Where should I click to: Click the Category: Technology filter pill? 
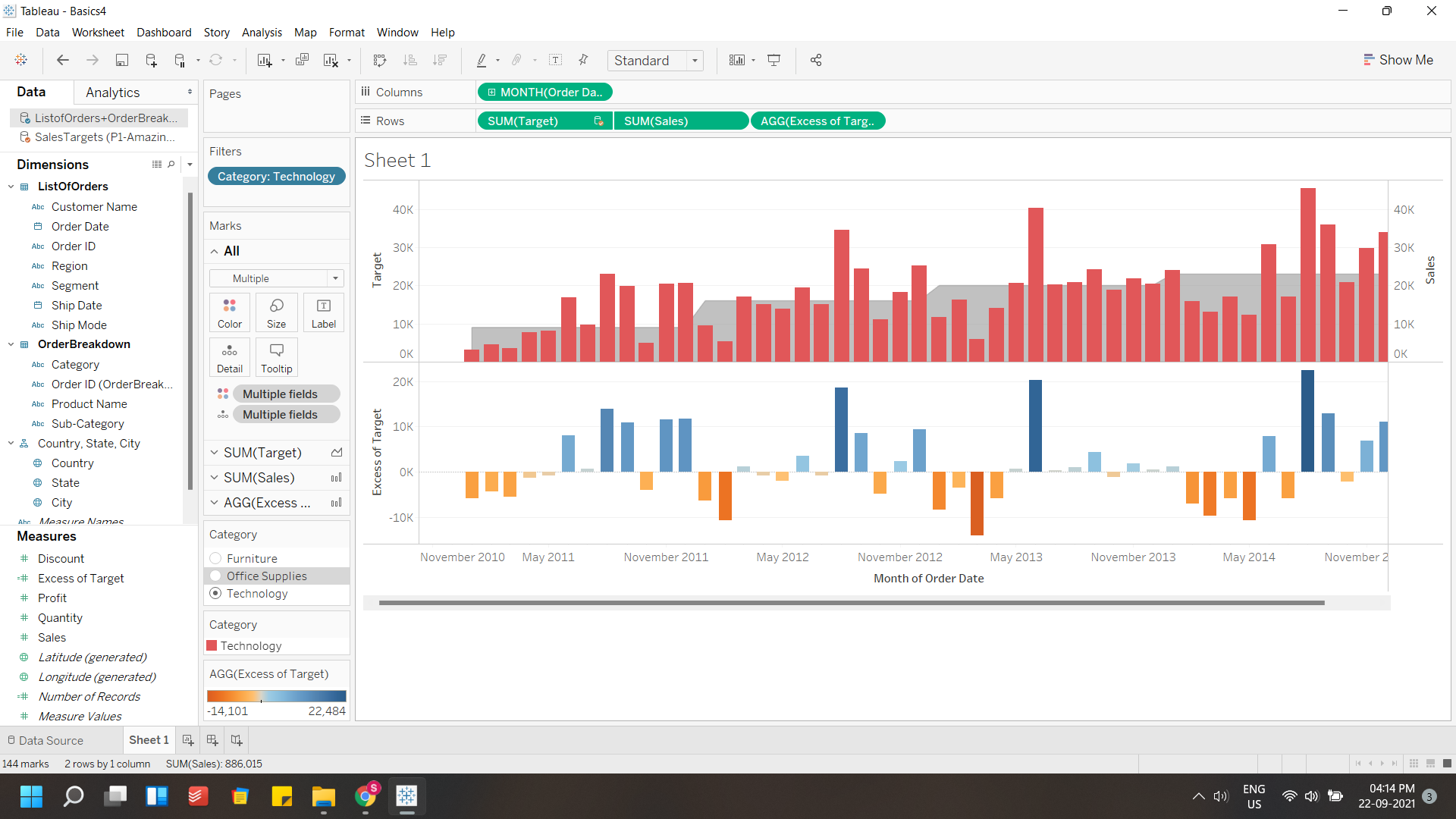pyautogui.click(x=277, y=177)
